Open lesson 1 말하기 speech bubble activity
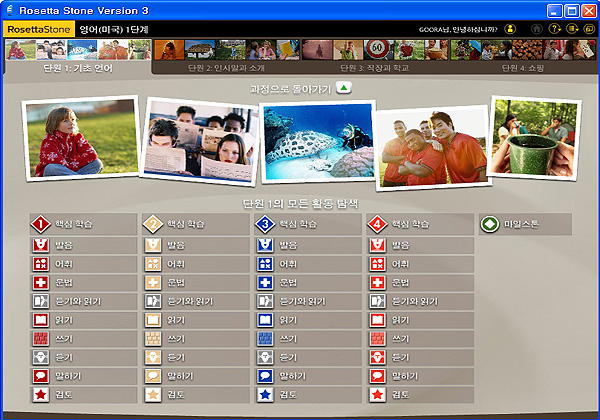The image size is (600, 420). tap(83, 376)
